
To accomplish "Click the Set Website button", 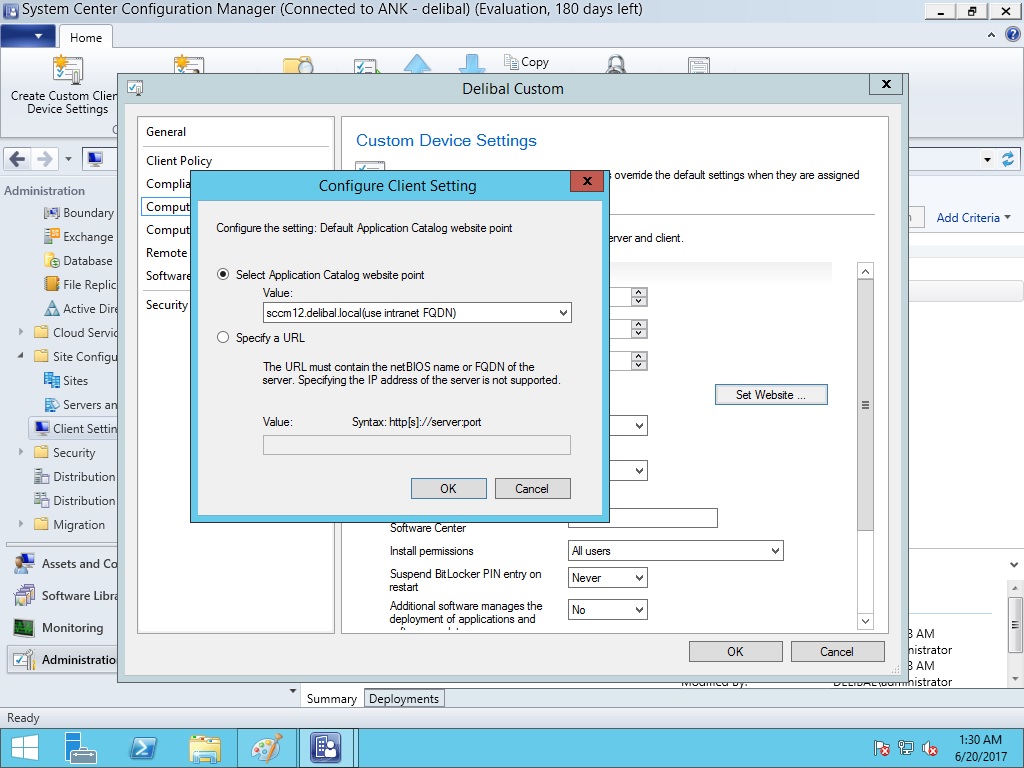I will pyautogui.click(x=771, y=395).
